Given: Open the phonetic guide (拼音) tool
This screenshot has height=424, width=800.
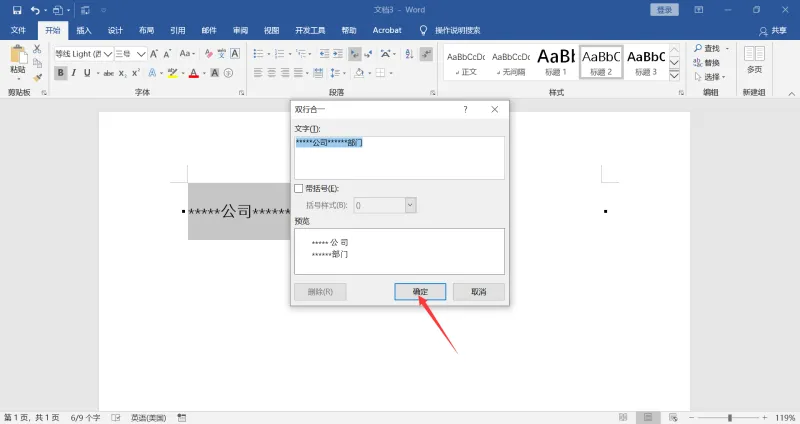Looking at the screenshot, I should tap(221, 54).
